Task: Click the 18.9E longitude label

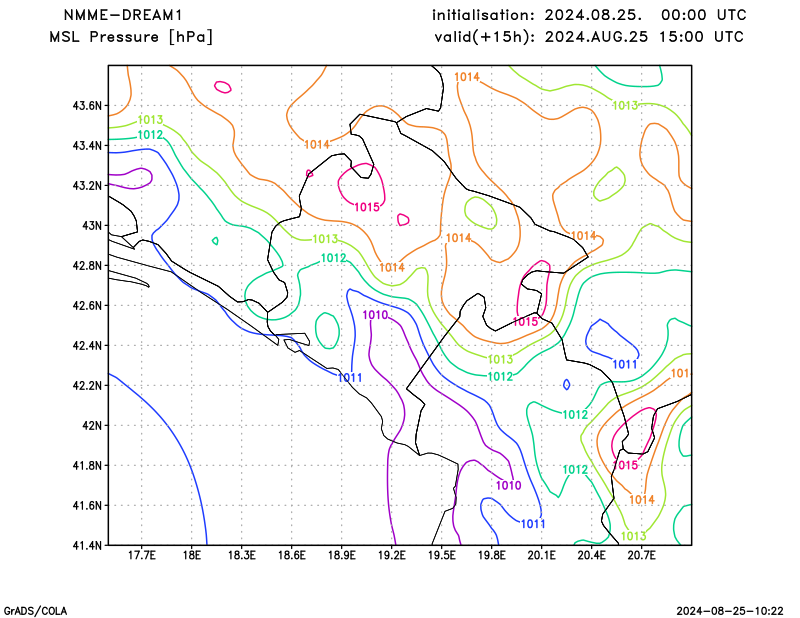Action: pyautogui.click(x=341, y=555)
